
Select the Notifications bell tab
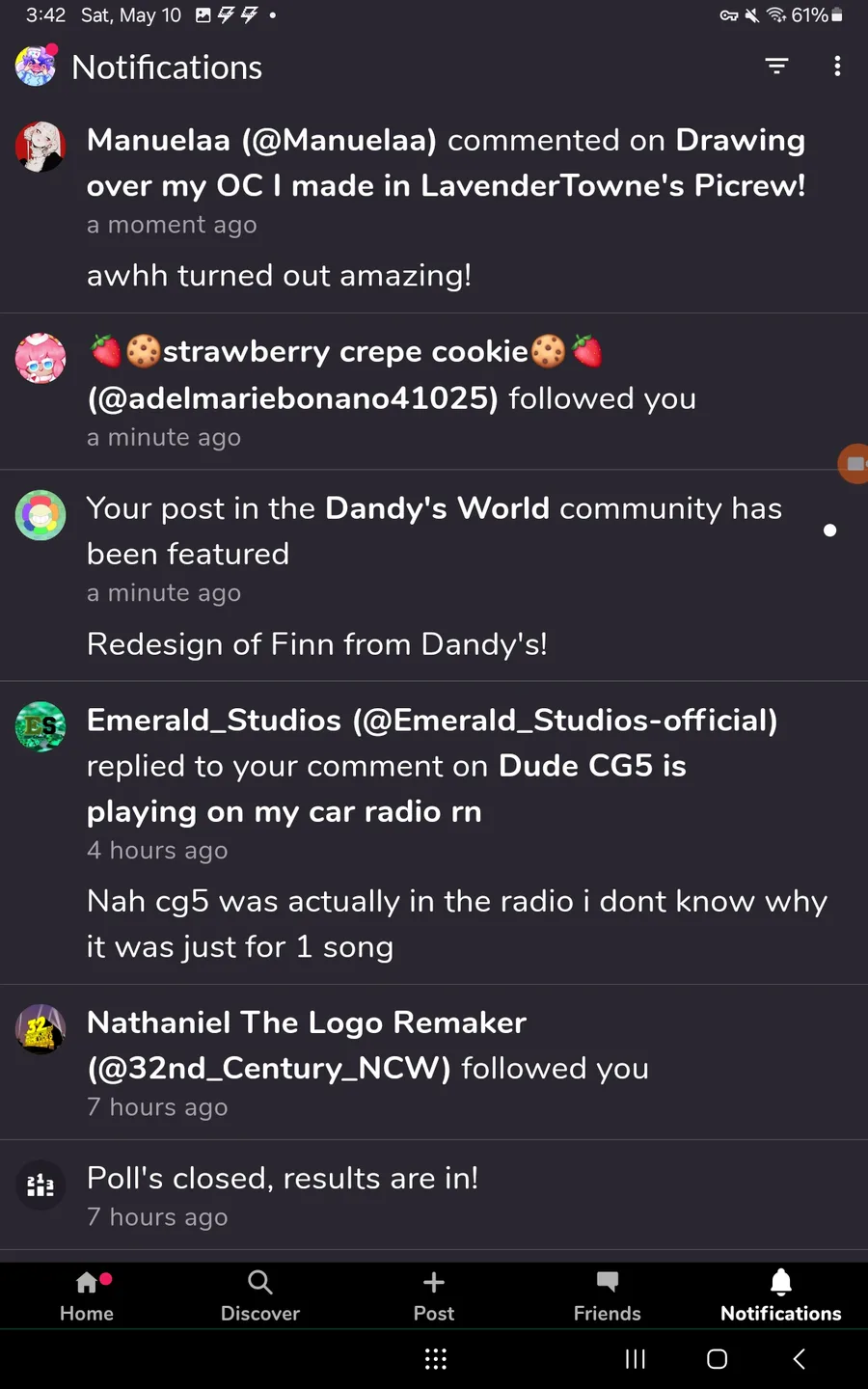781,1295
